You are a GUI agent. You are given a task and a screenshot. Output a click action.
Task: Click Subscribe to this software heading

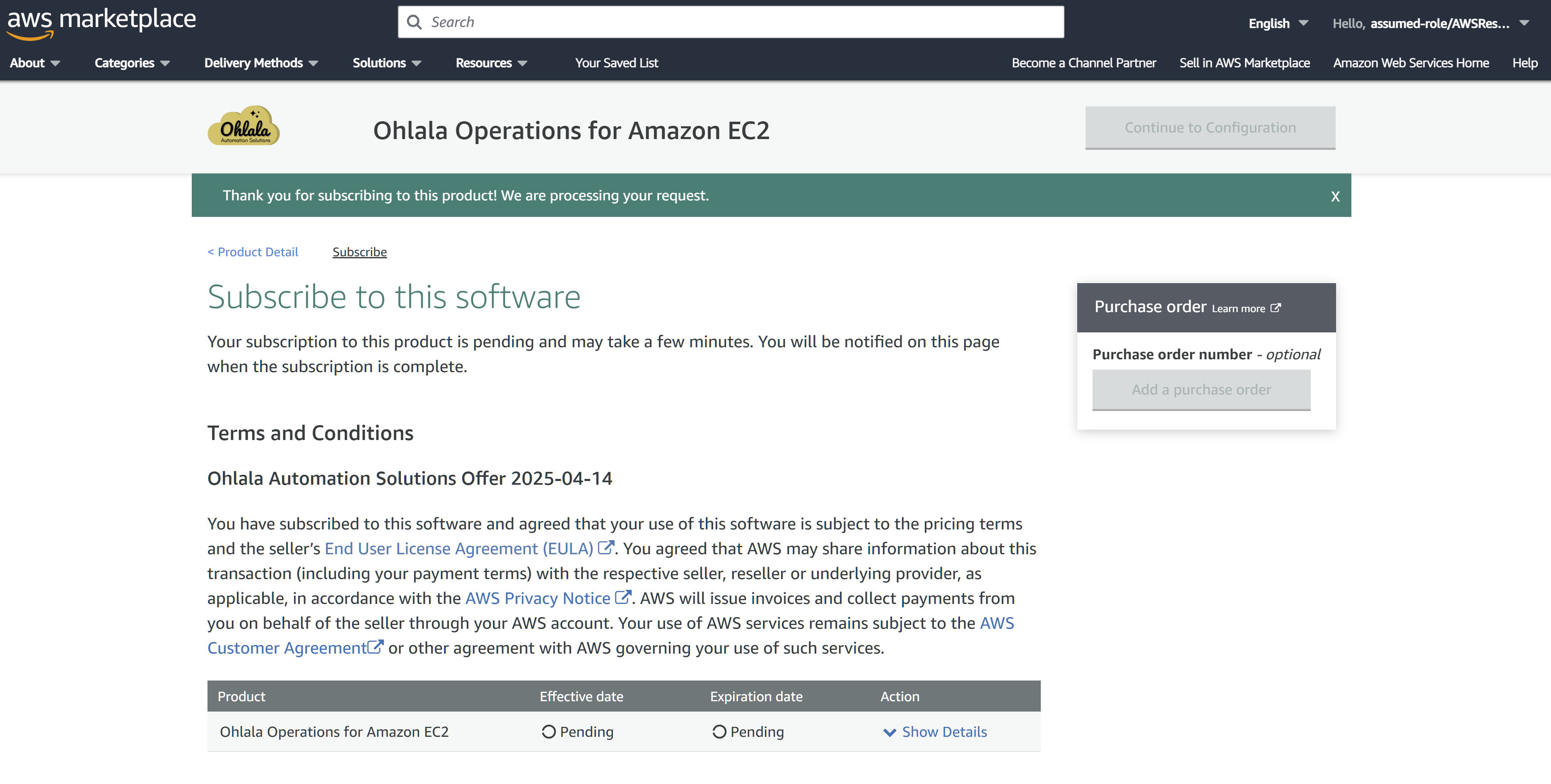pos(394,297)
